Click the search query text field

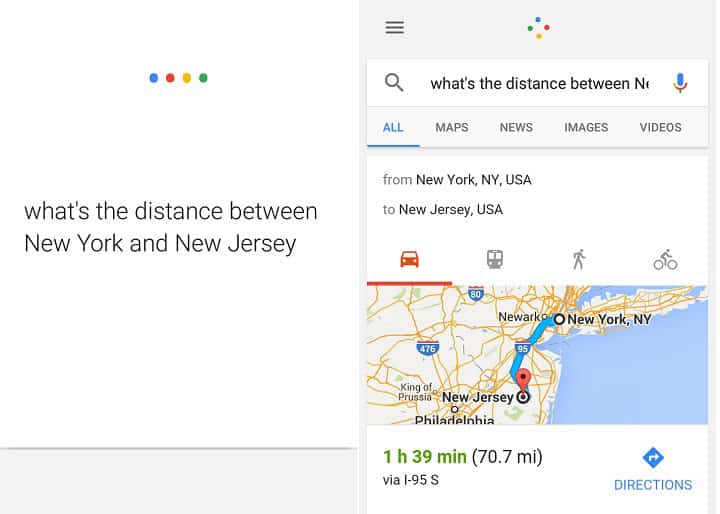click(540, 84)
